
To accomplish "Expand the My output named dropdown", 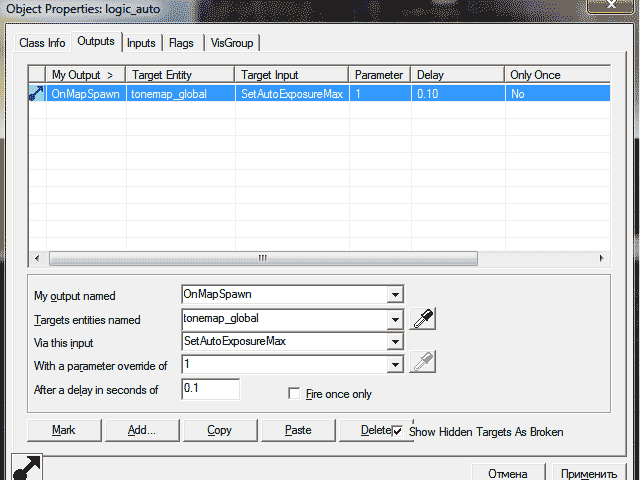I will pyautogui.click(x=395, y=295).
